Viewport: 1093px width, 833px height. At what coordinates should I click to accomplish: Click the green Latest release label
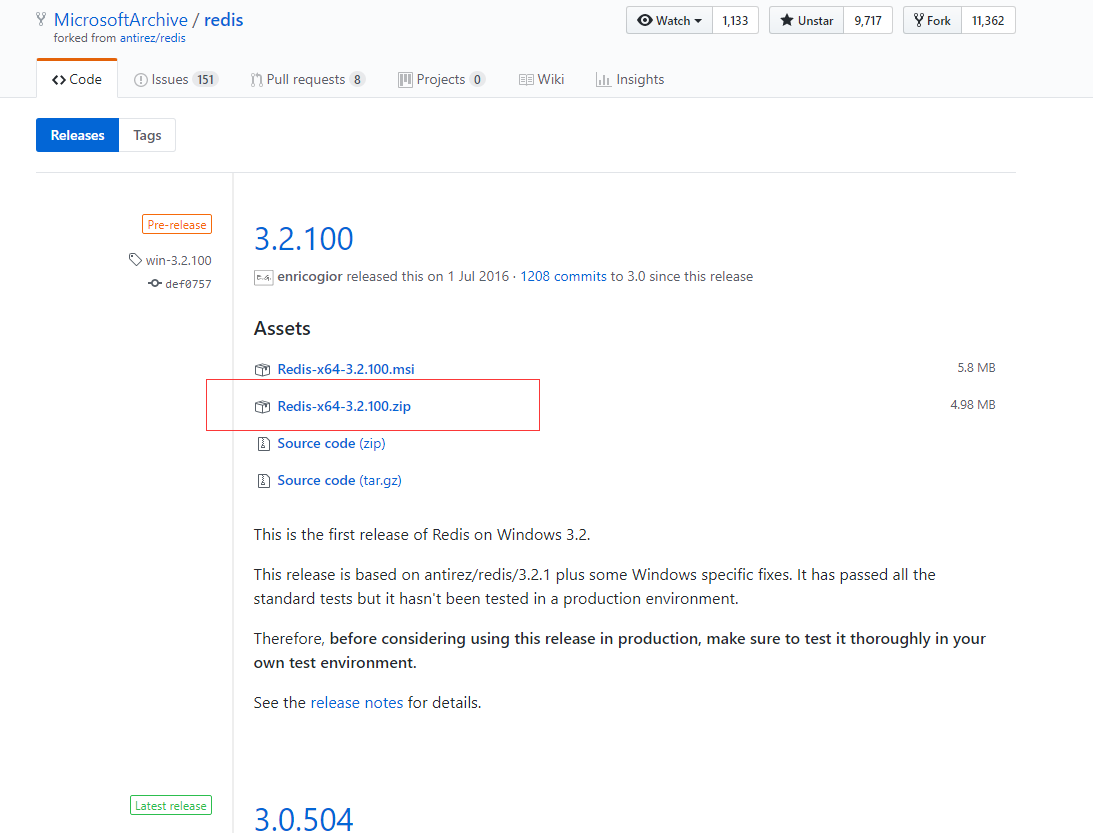[x=171, y=805]
